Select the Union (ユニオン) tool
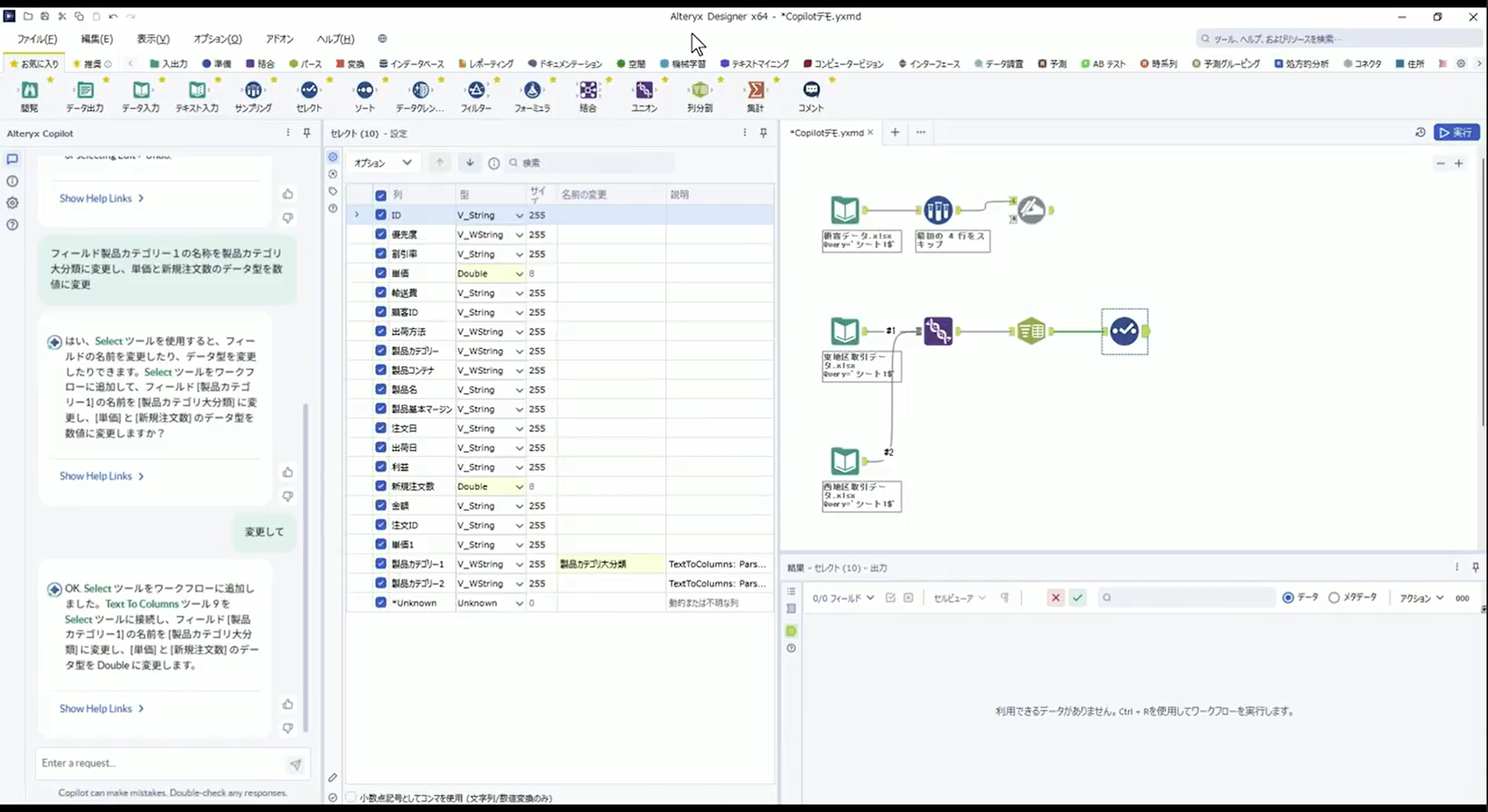The image size is (1488, 812). pos(644,91)
